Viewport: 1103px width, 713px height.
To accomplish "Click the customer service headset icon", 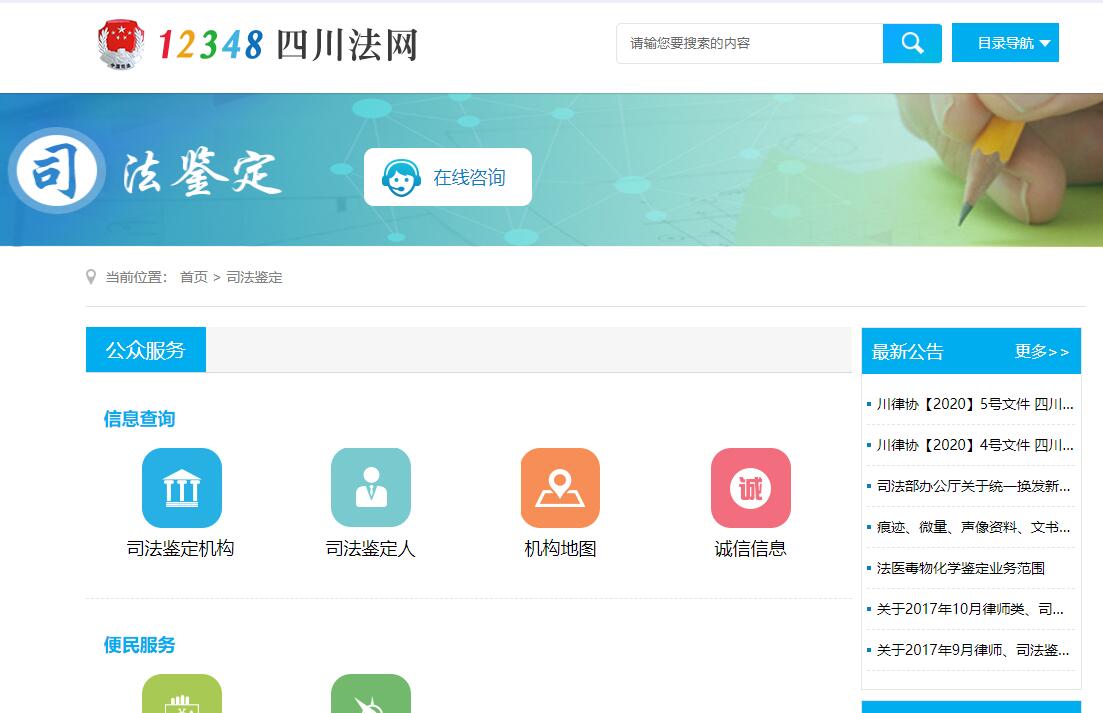I will [401, 178].
